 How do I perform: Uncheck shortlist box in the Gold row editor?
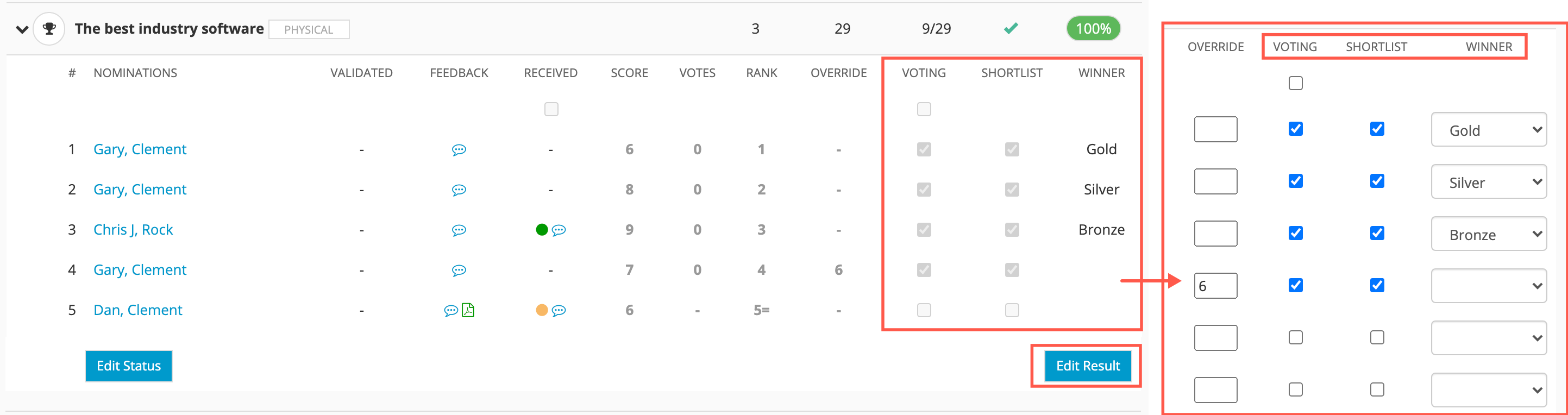(x=1377, y=129)
